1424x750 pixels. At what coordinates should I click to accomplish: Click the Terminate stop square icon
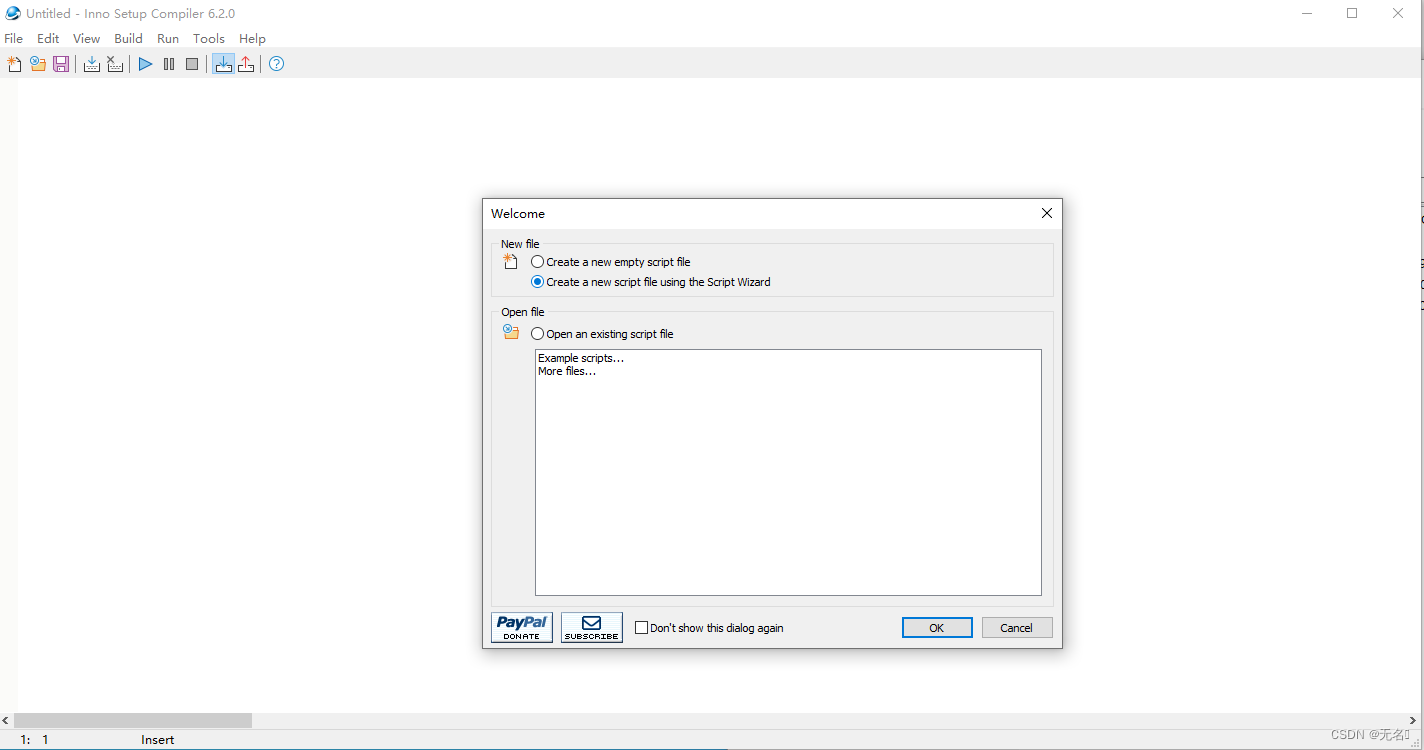tap(192, 64)
